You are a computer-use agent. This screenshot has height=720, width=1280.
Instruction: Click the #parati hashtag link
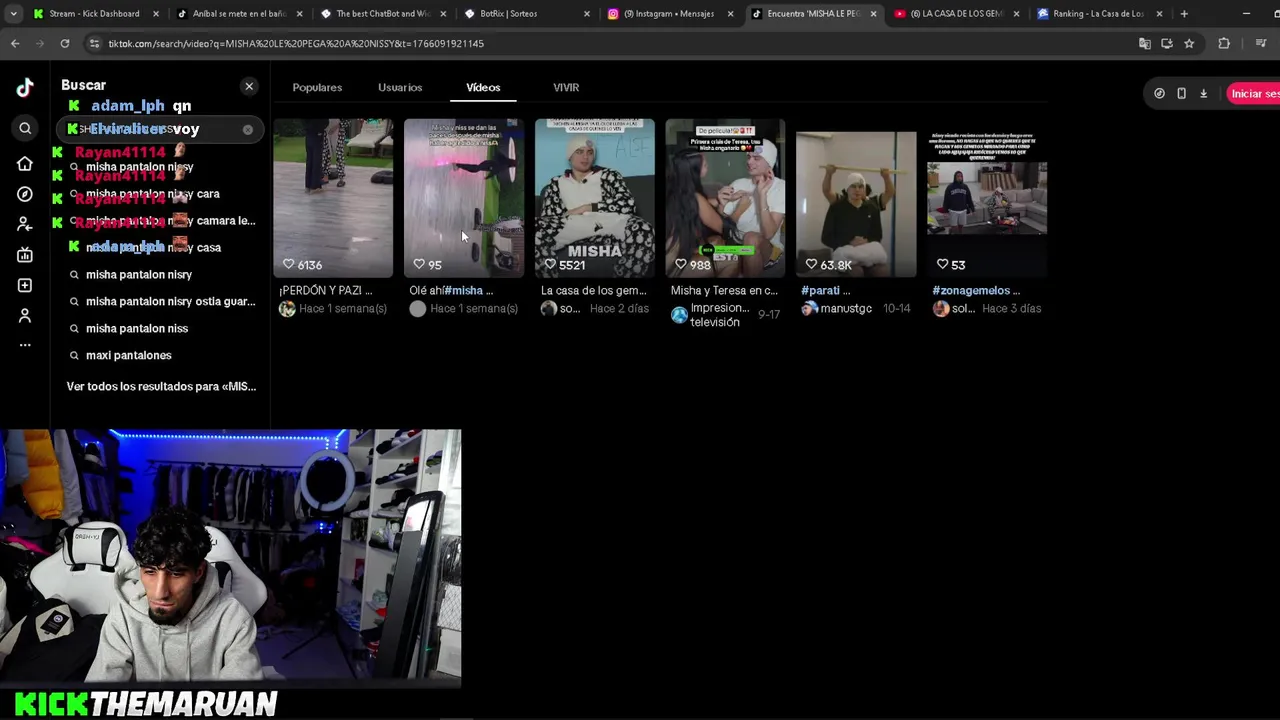tap(820, 290)
